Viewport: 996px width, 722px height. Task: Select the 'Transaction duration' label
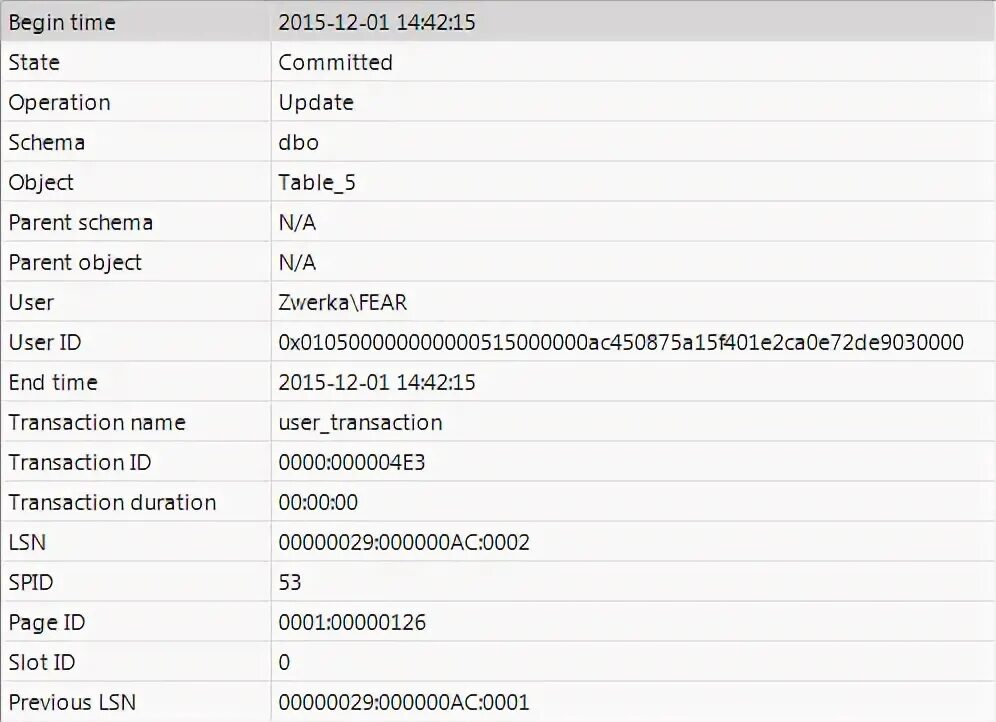pos(112,502)
